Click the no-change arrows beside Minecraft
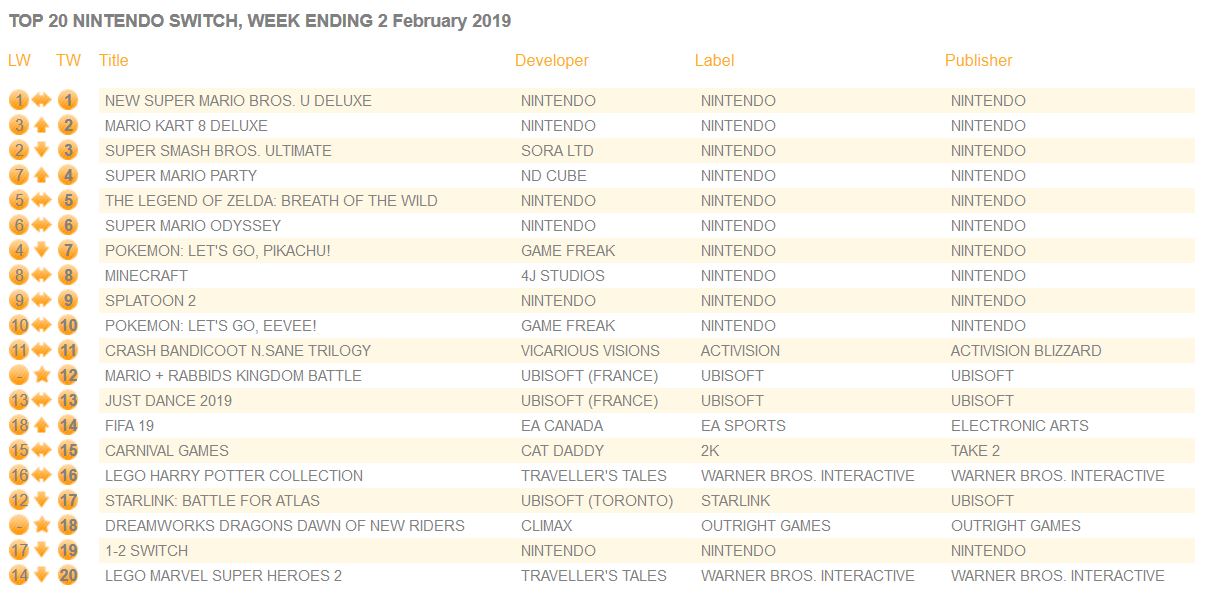 coord(41,276)
